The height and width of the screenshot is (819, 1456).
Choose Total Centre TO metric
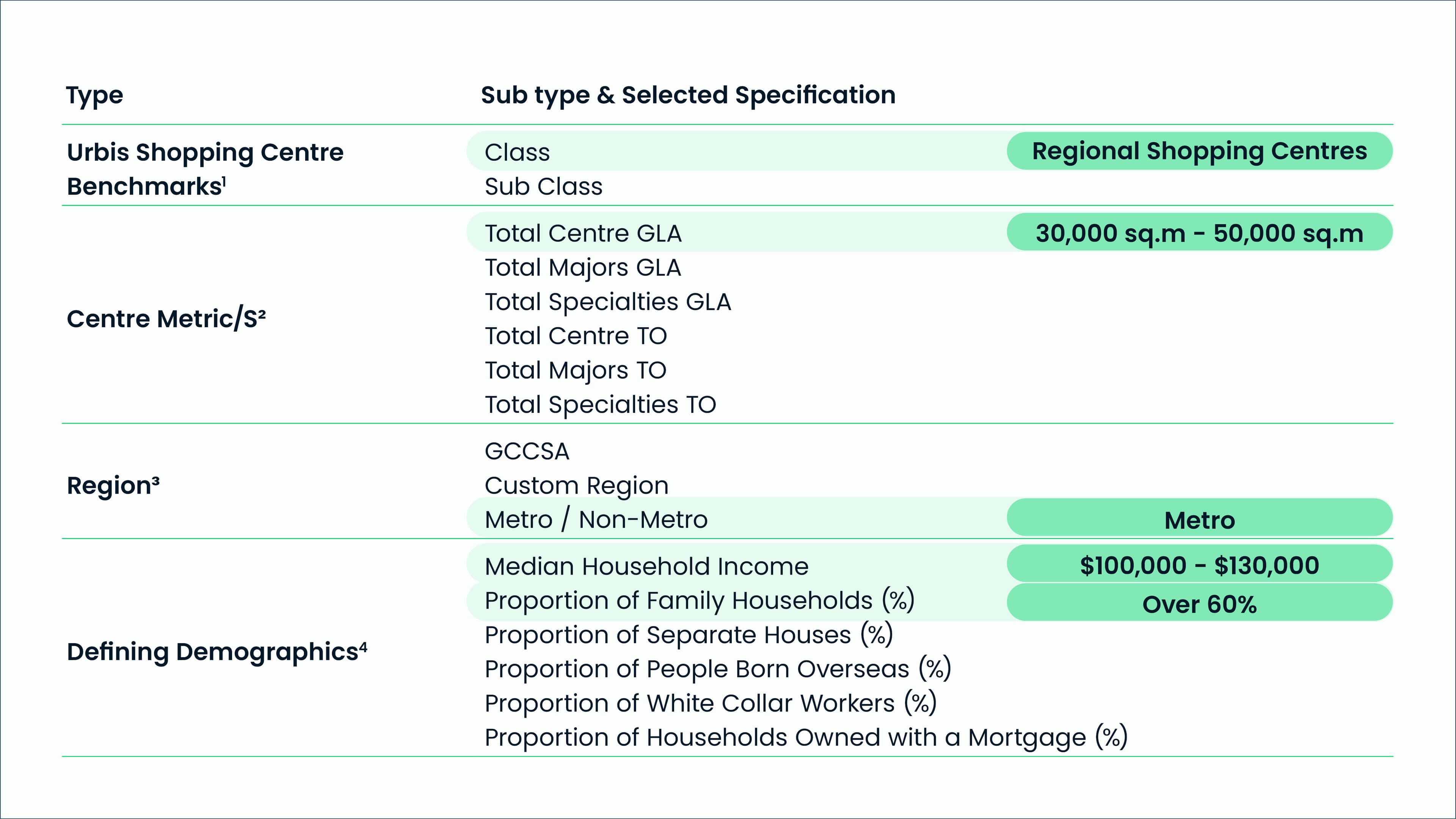point(576,336)
